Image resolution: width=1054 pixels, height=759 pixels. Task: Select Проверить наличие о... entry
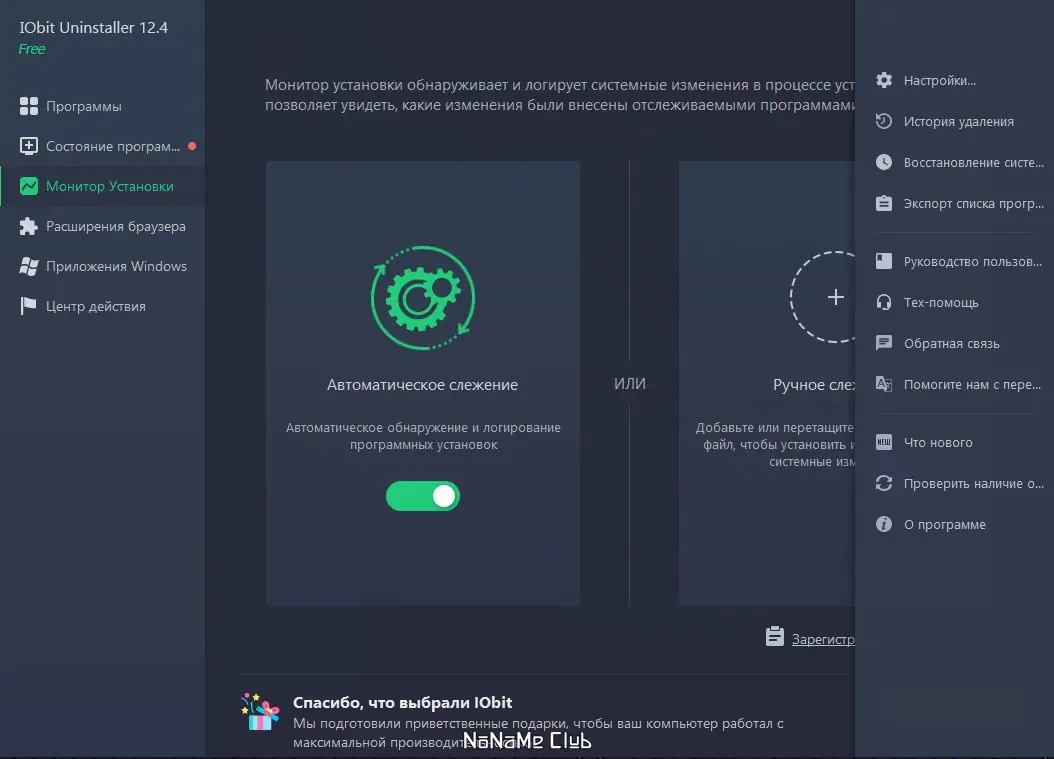click(955, 483)
